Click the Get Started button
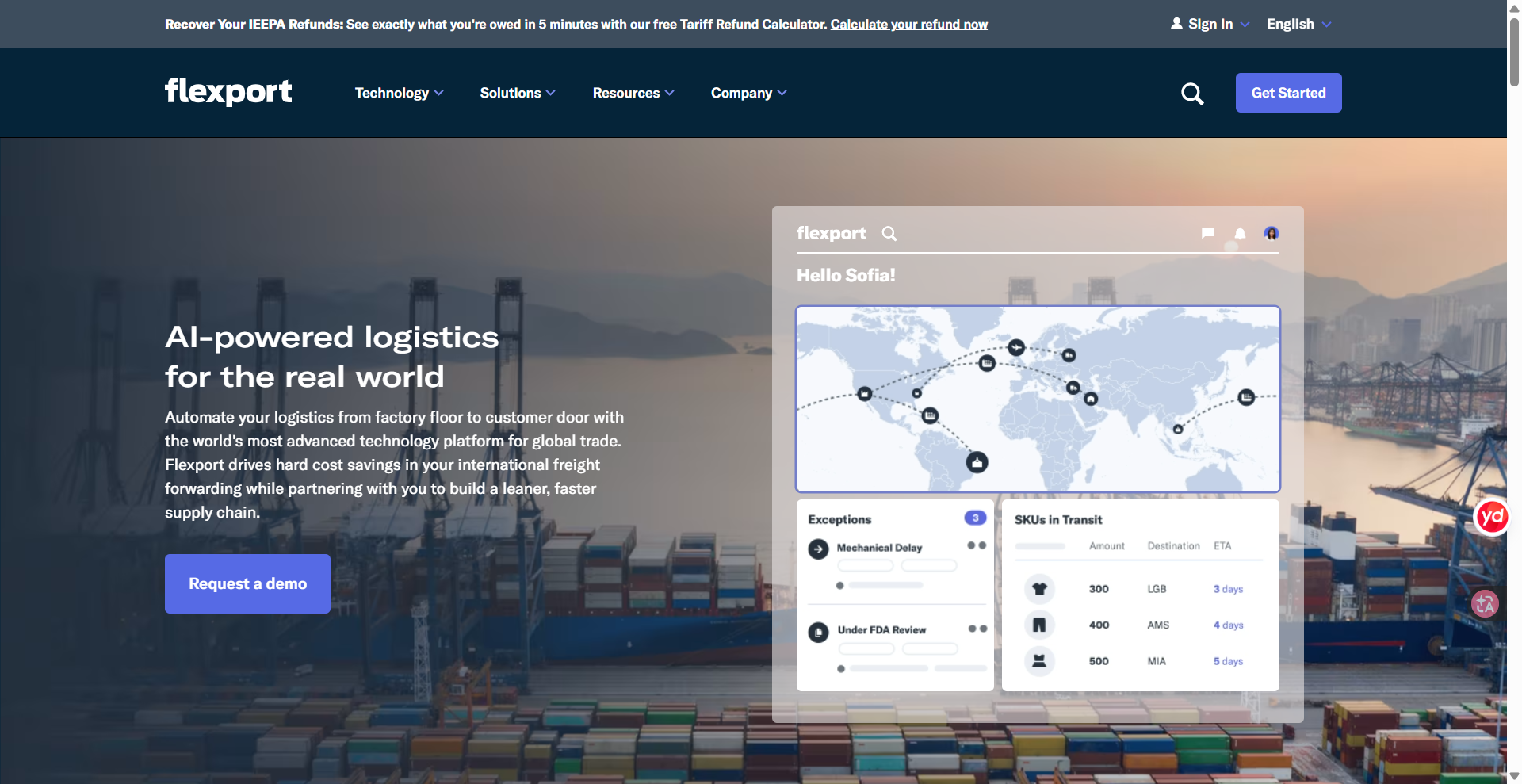 1288,93
